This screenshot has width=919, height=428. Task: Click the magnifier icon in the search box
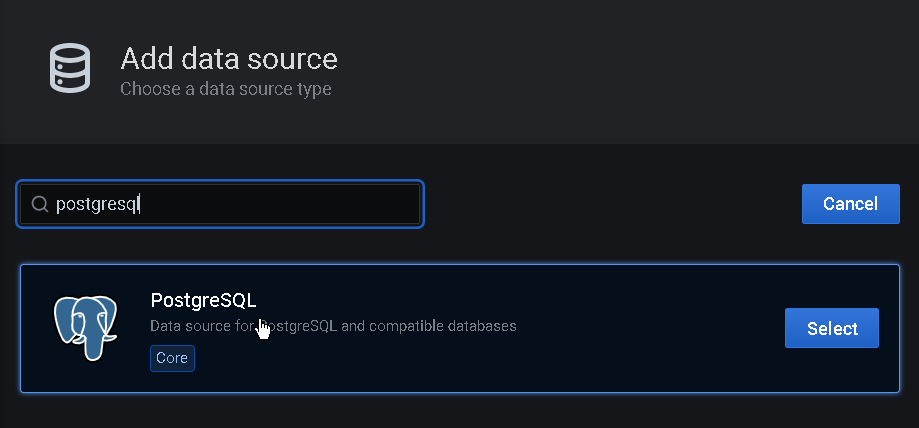tap(39, 204)
